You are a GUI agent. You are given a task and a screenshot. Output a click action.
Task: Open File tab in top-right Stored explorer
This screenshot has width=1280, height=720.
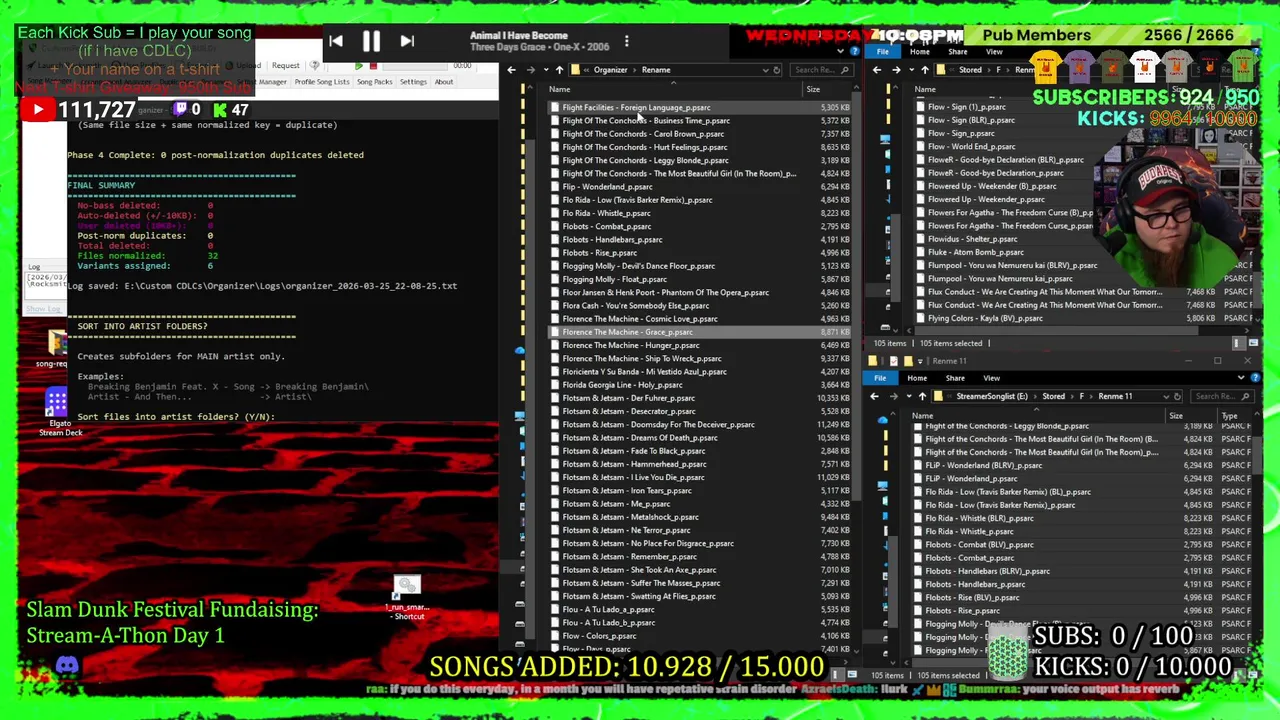coord(883,52)
